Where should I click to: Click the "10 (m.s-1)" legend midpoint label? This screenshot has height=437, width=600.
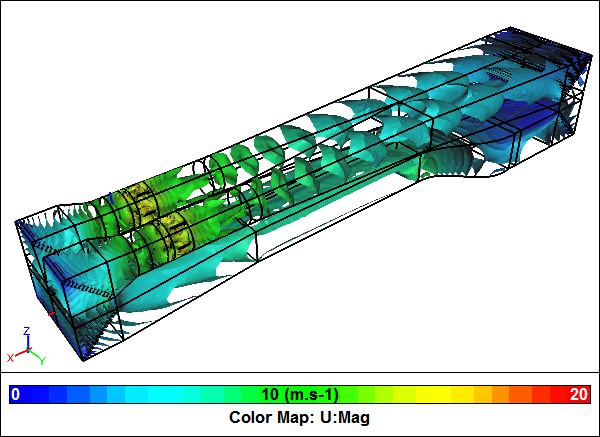pos(299,393)
